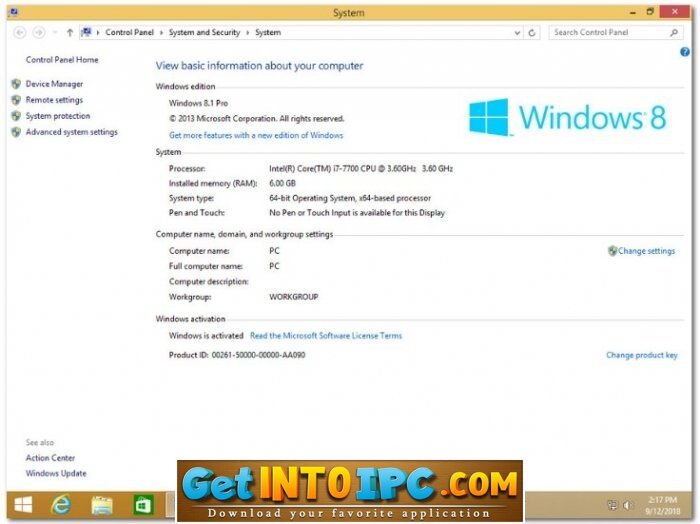Viewport: 700px width, 524px height.
Task: Click the Windows is activated status text
Action: click(x=206, y=336)
